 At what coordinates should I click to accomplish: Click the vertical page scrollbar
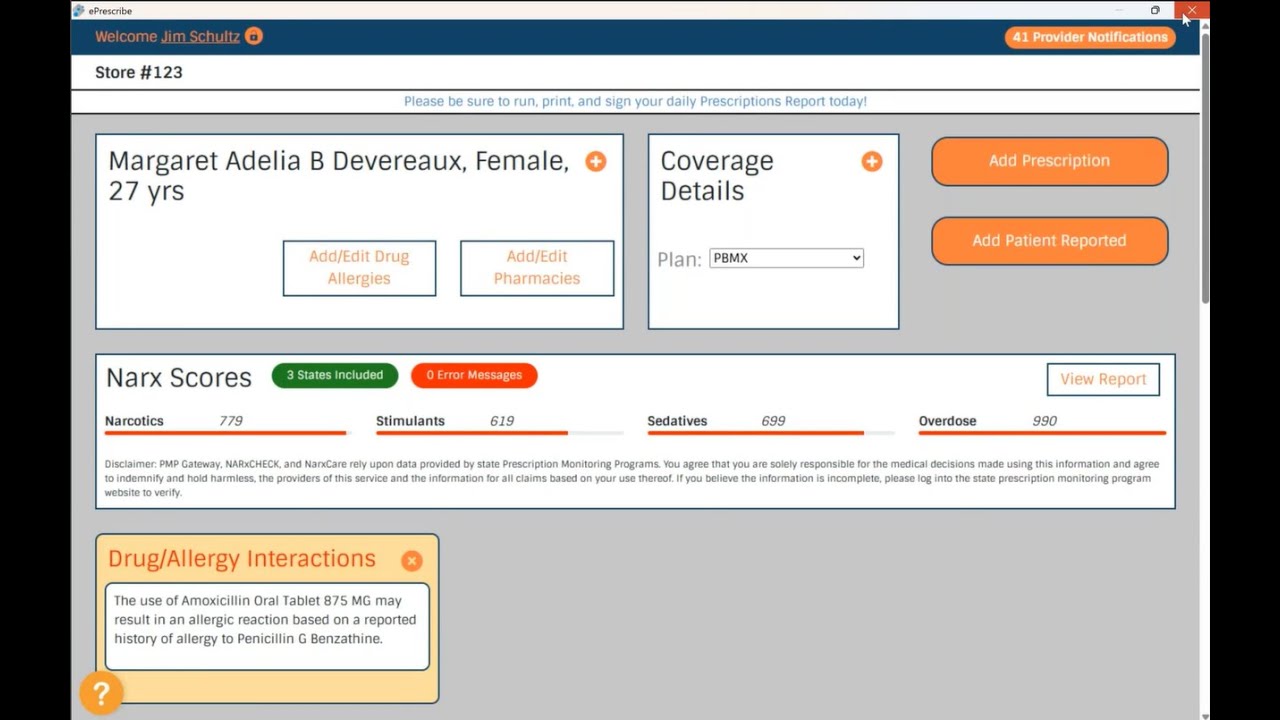tap(1205, 167)
